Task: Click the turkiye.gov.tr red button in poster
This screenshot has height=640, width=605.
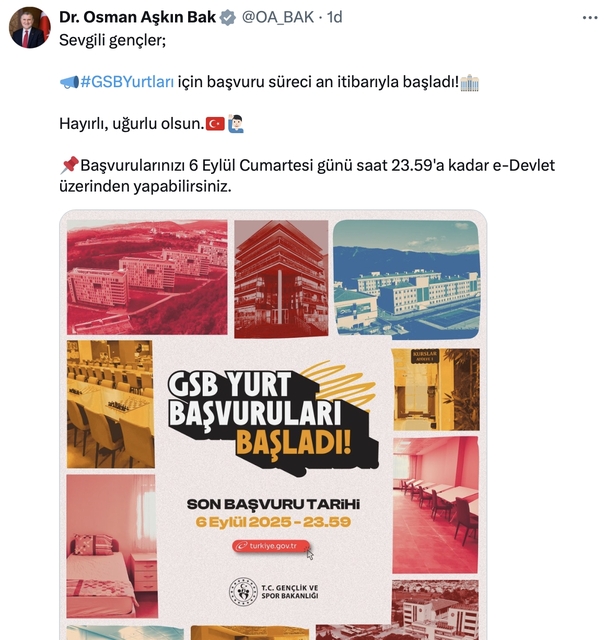Action: pos(271,546)
